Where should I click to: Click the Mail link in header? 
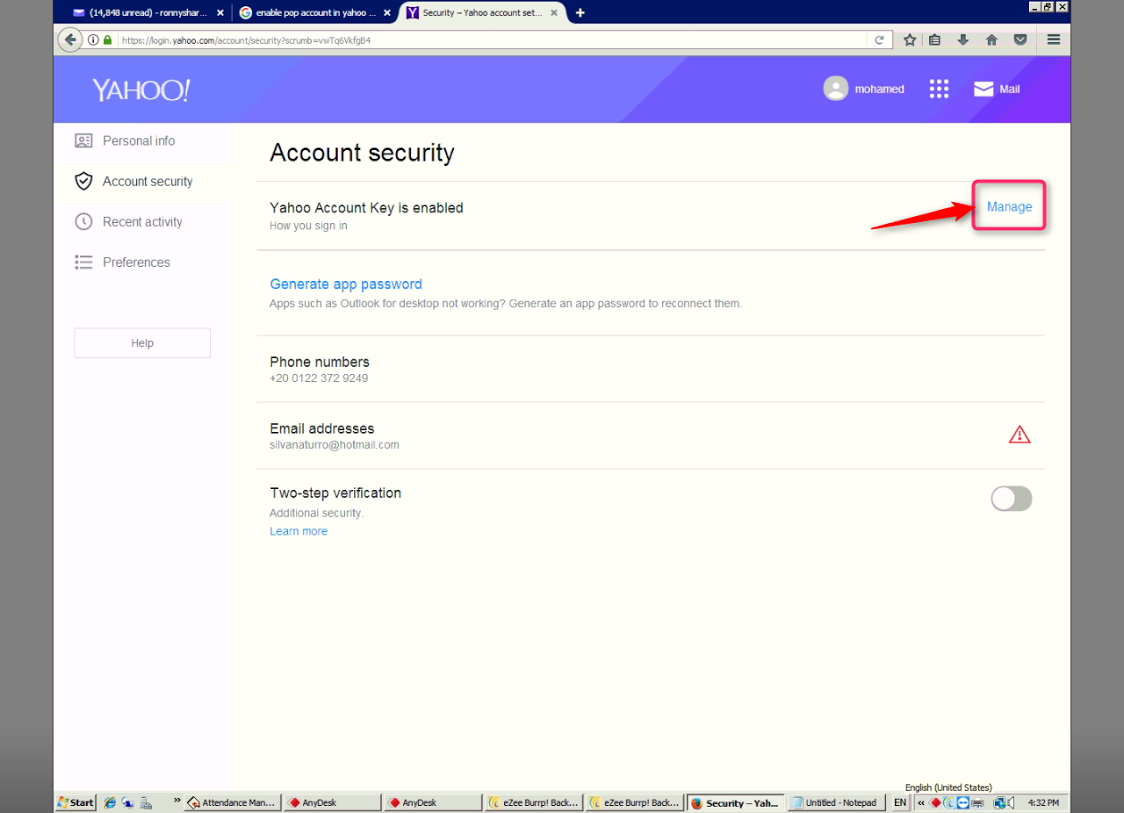click(1009, 89)
